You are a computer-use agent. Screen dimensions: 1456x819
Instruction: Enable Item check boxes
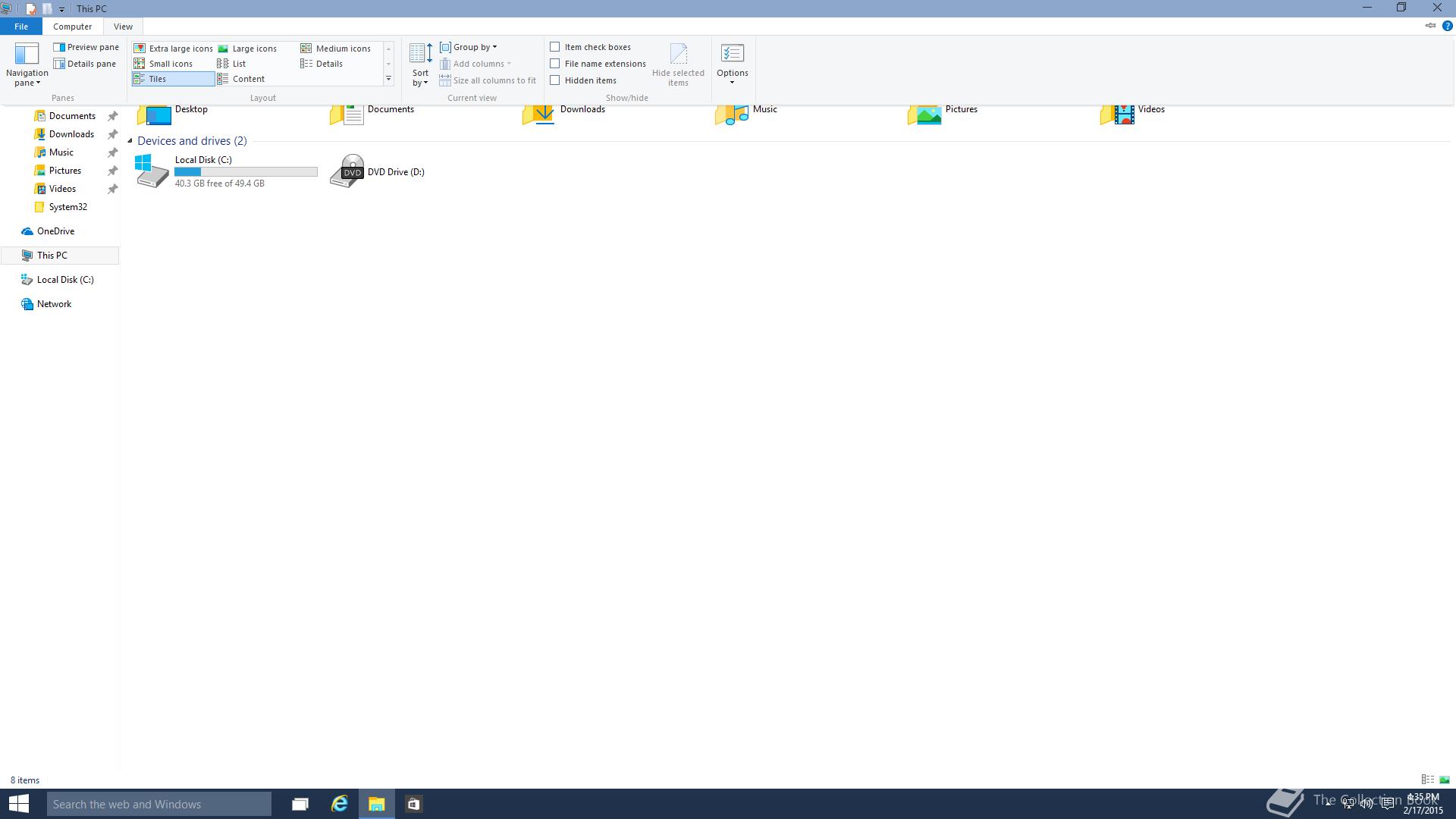pos(555,47)
